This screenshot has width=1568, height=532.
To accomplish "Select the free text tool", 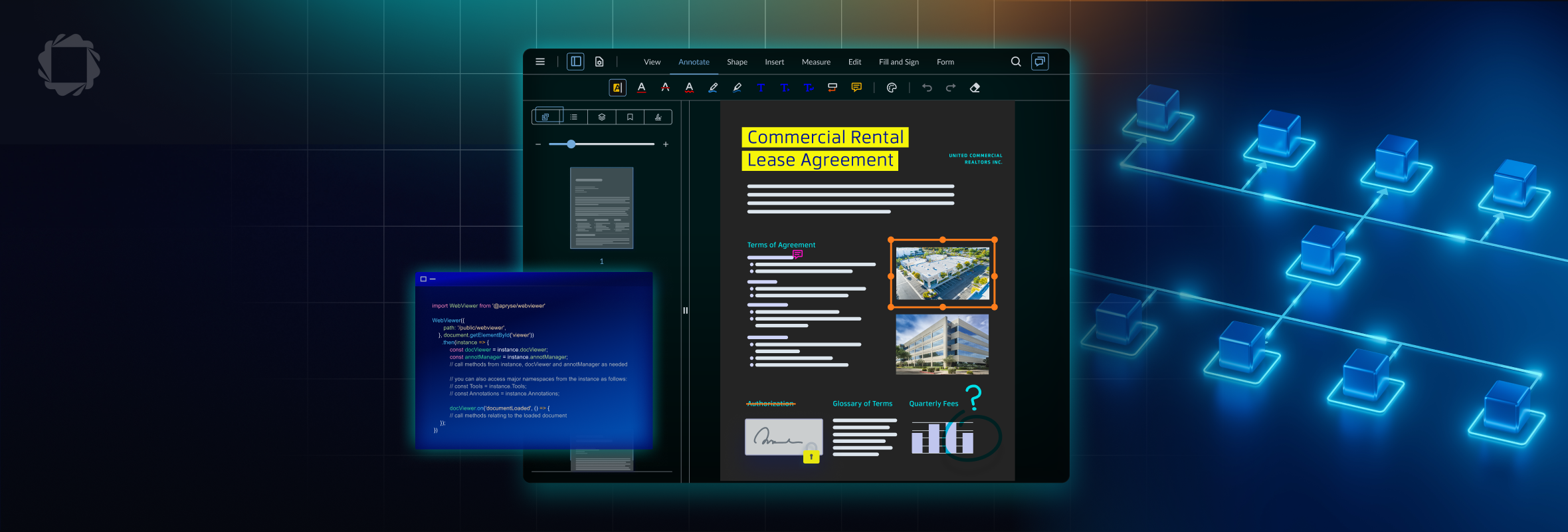I will click(x=761, y=88).
